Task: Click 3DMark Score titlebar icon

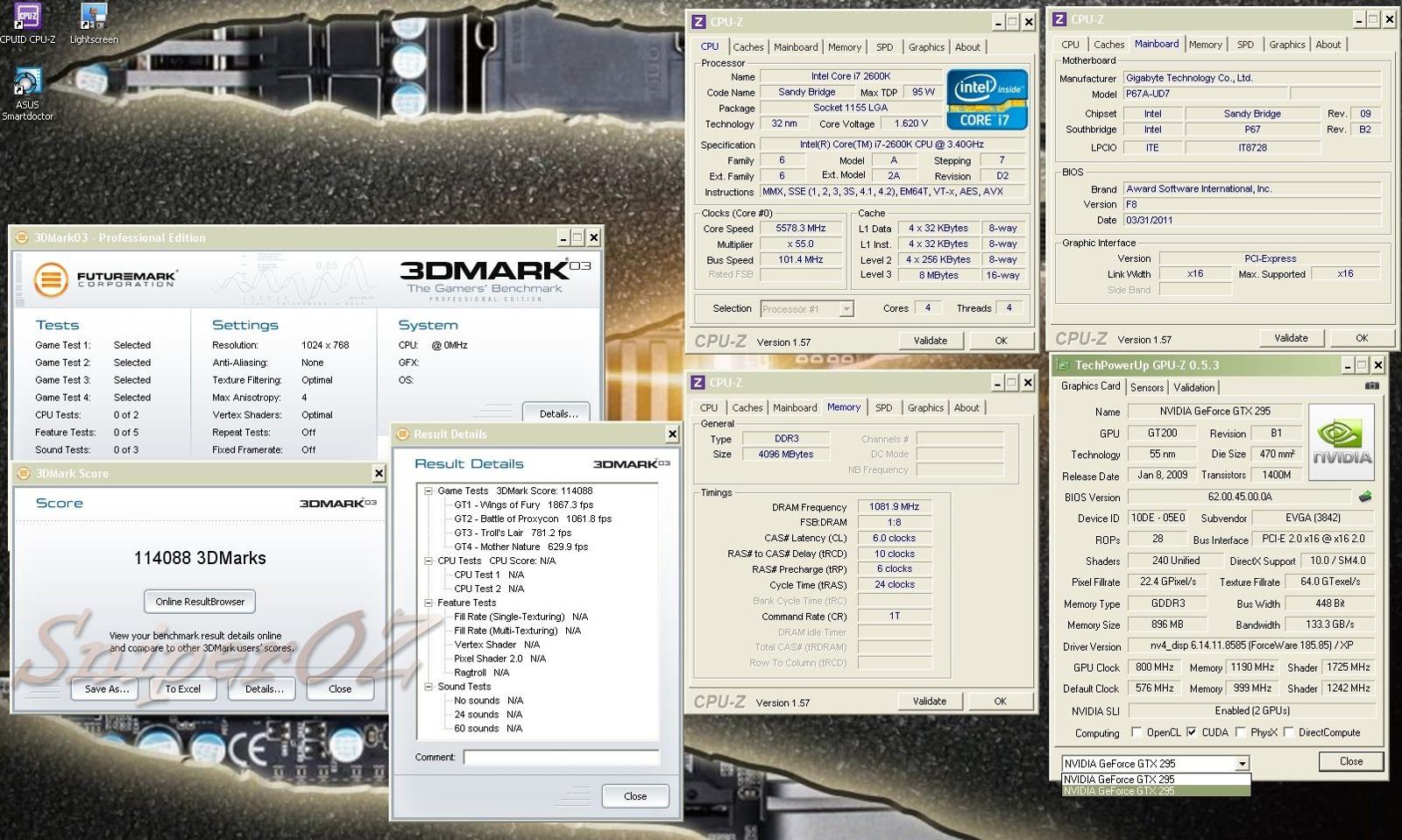Action: click(24, 474)
